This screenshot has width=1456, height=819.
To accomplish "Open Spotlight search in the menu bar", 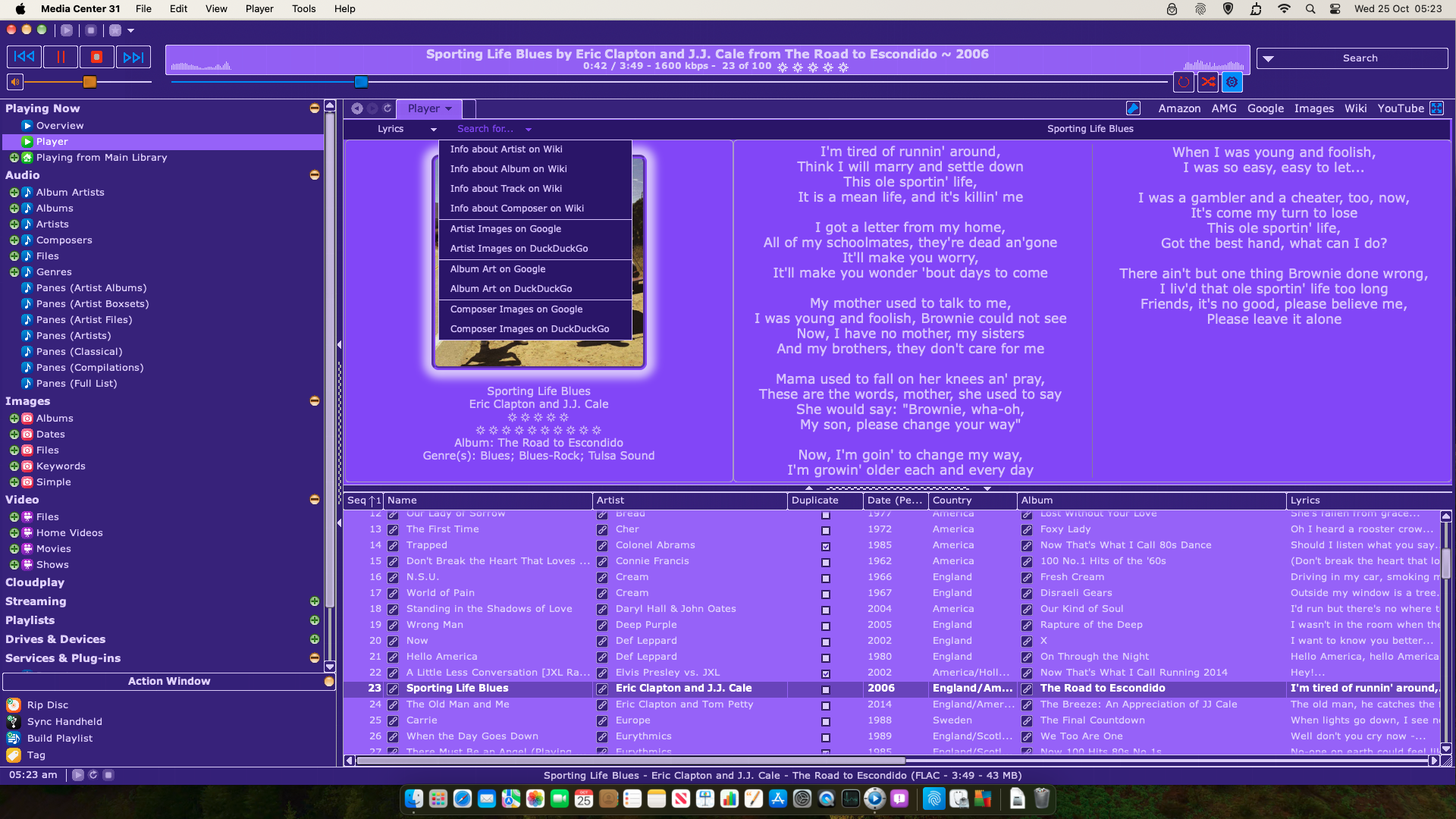I will [1310, 9].
